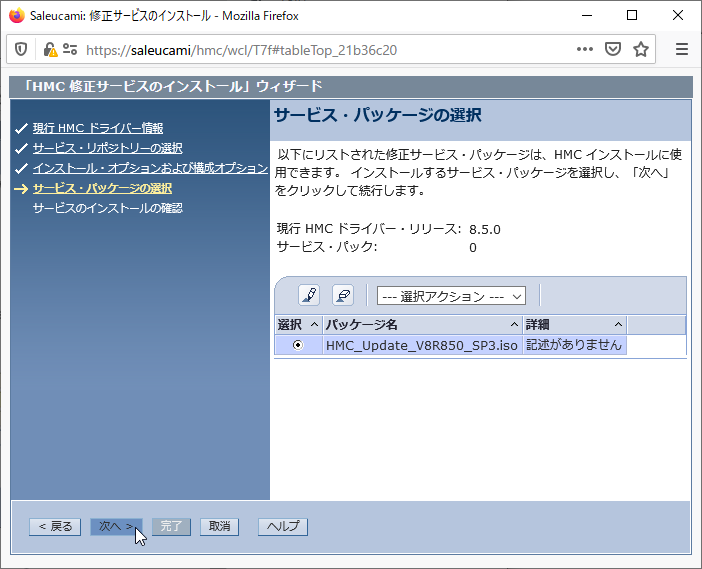Select the HMC_Update_V8R850_SP3.iso radio button

pos(297,345)
